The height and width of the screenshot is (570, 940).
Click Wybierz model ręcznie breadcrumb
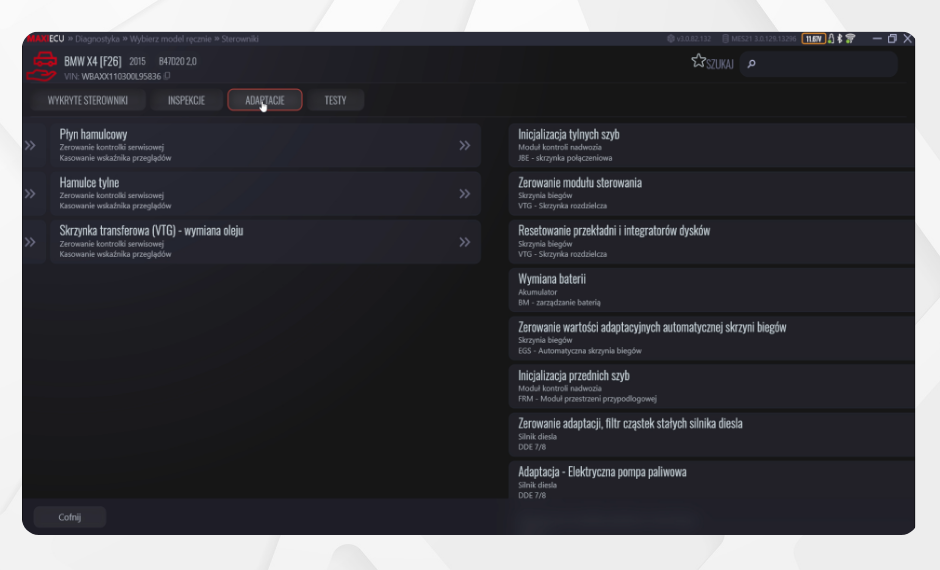[170, 39]
